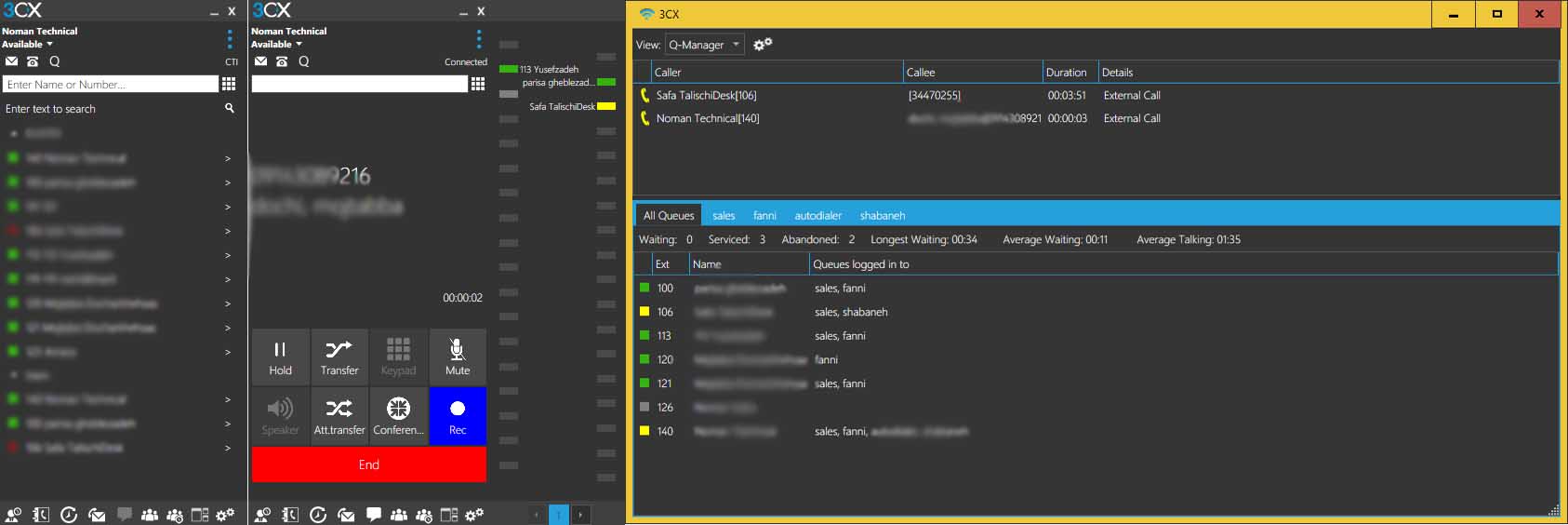Open voicemail icon in connected phone bottom toolbar
Viewport: 1568px width, 525px height.
click(346, 515)
